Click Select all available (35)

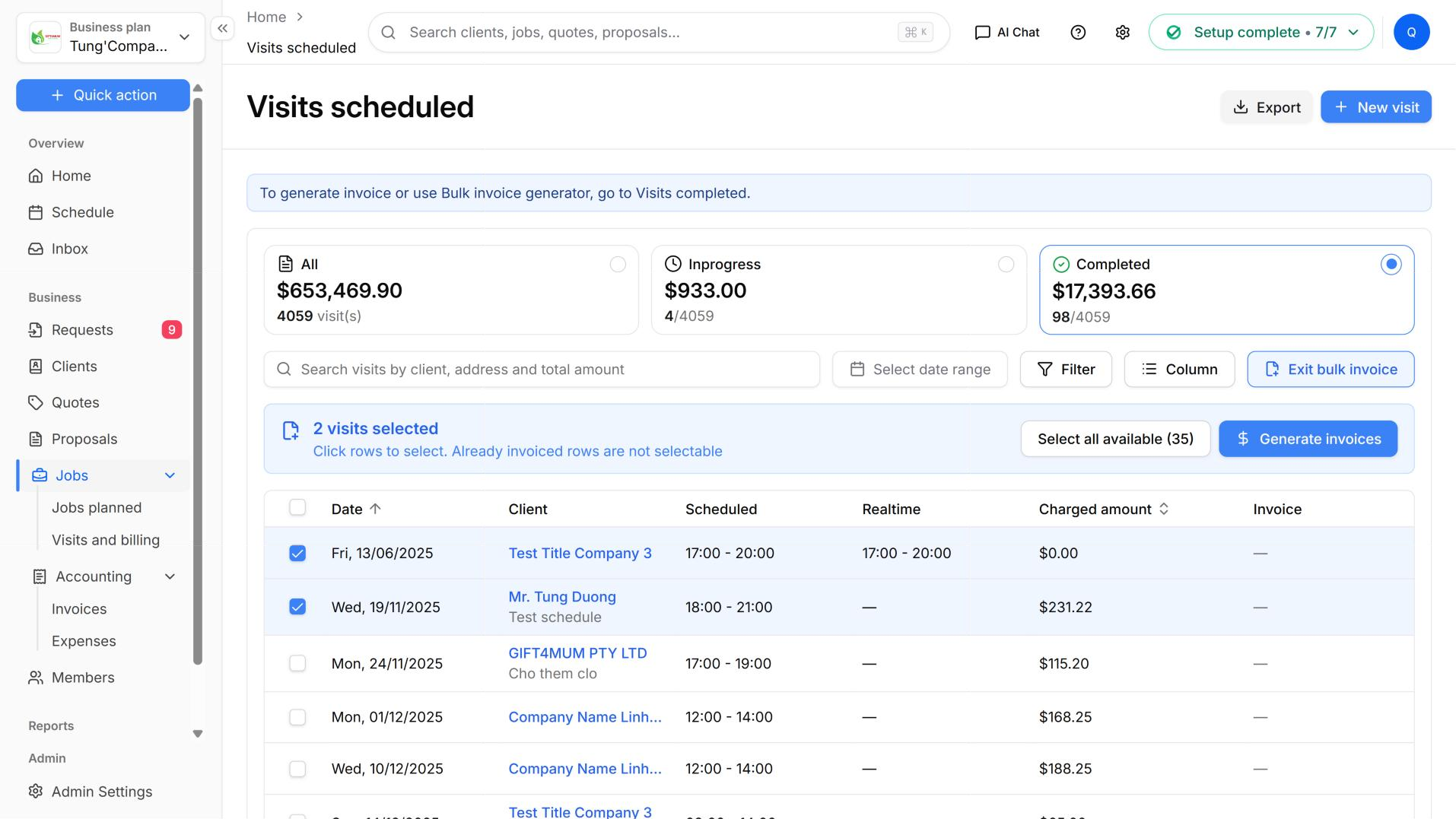(1114, 440)
